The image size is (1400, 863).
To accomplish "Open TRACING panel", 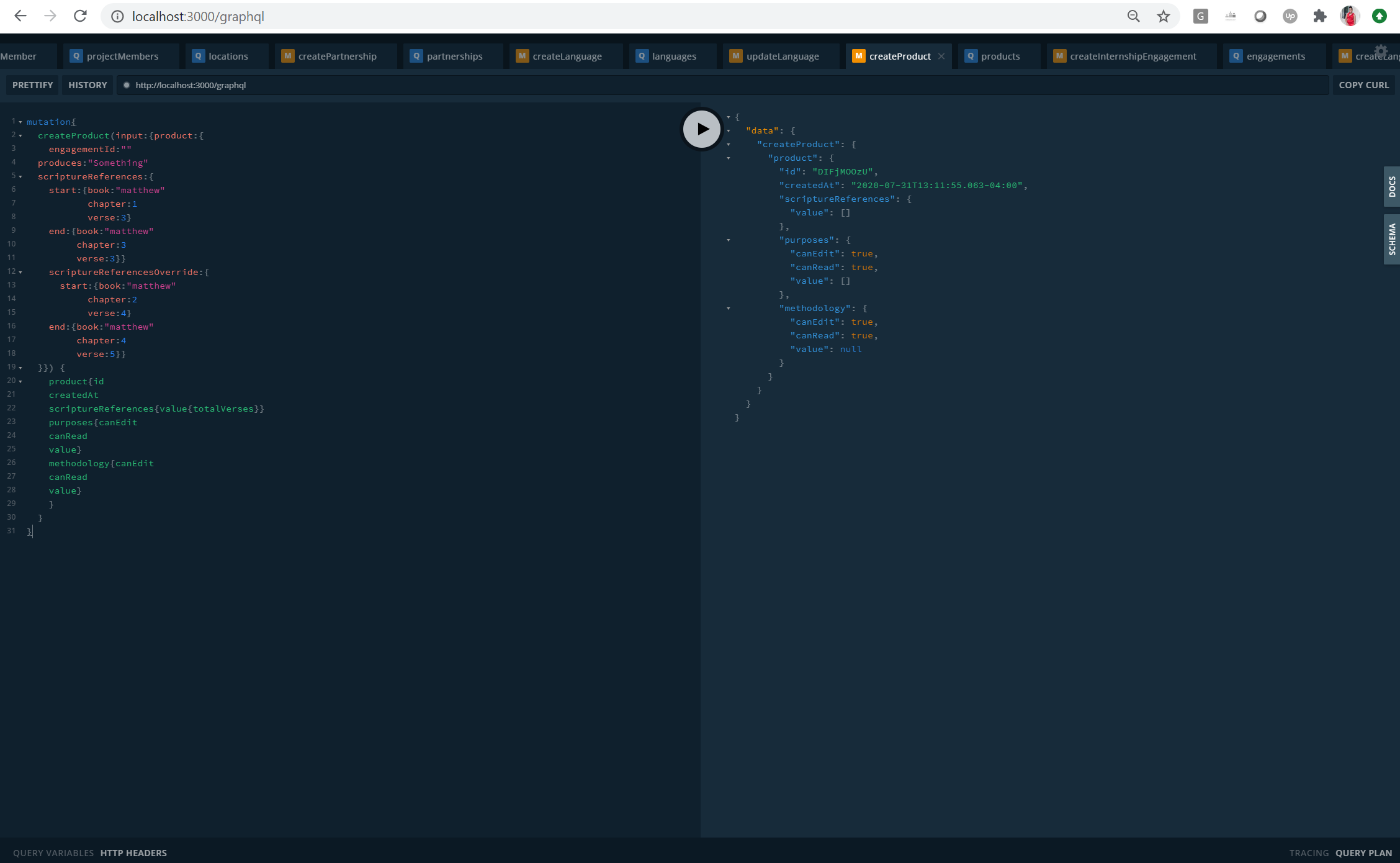I will [x=1309, y=853].
